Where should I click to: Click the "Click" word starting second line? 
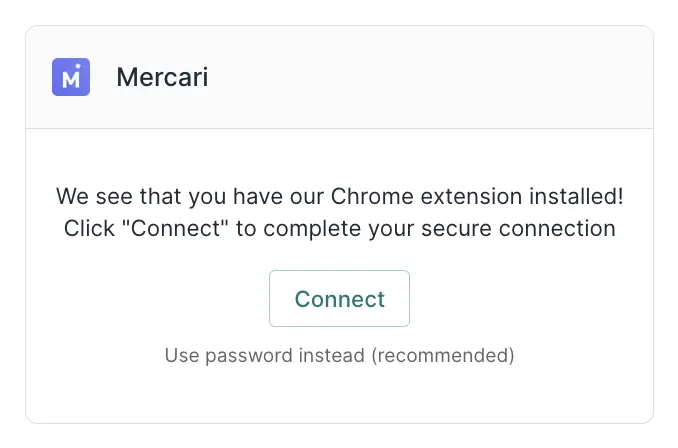coord(87,228)
